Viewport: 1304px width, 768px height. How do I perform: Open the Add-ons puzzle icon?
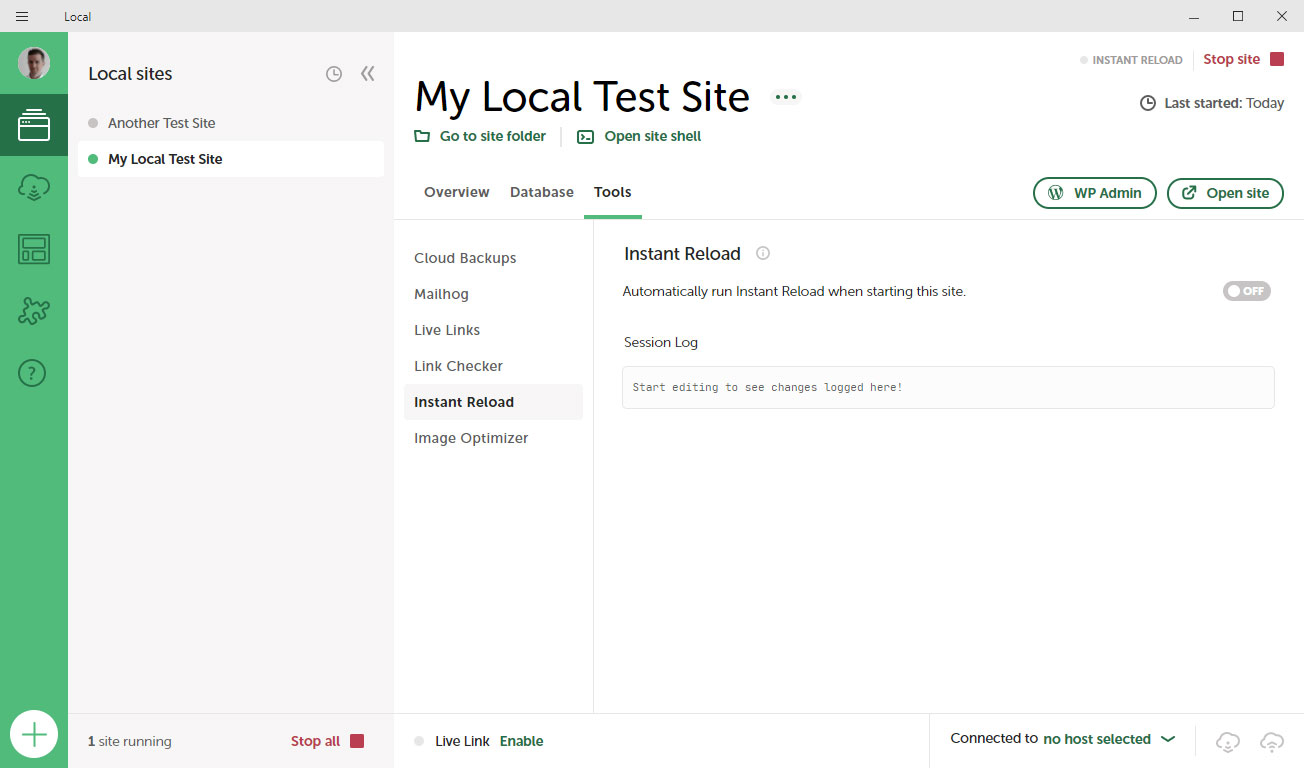[x=34, y=311]
